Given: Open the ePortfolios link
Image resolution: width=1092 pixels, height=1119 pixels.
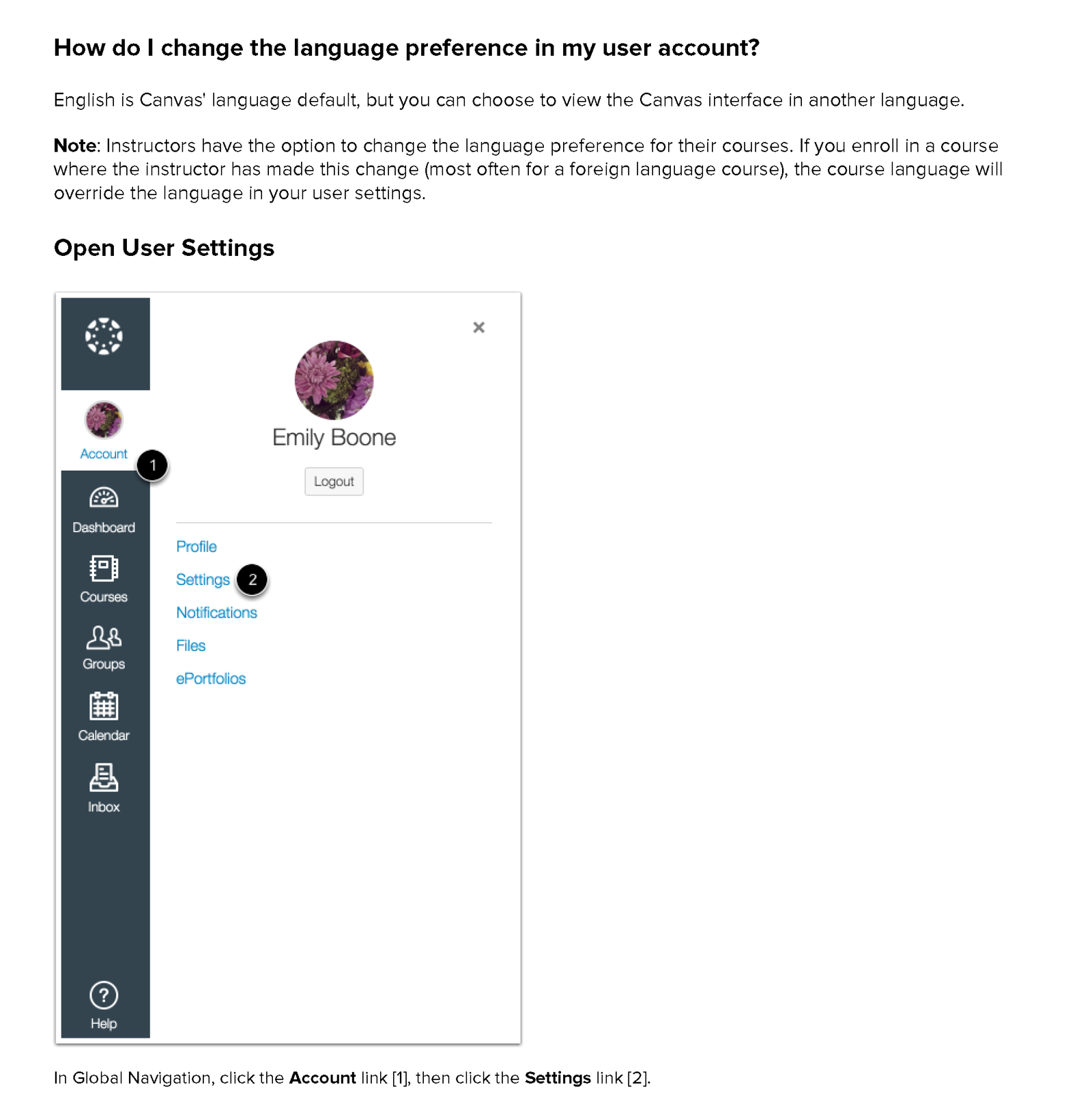Looking at the screenshot, I should (x=211, y=678).
